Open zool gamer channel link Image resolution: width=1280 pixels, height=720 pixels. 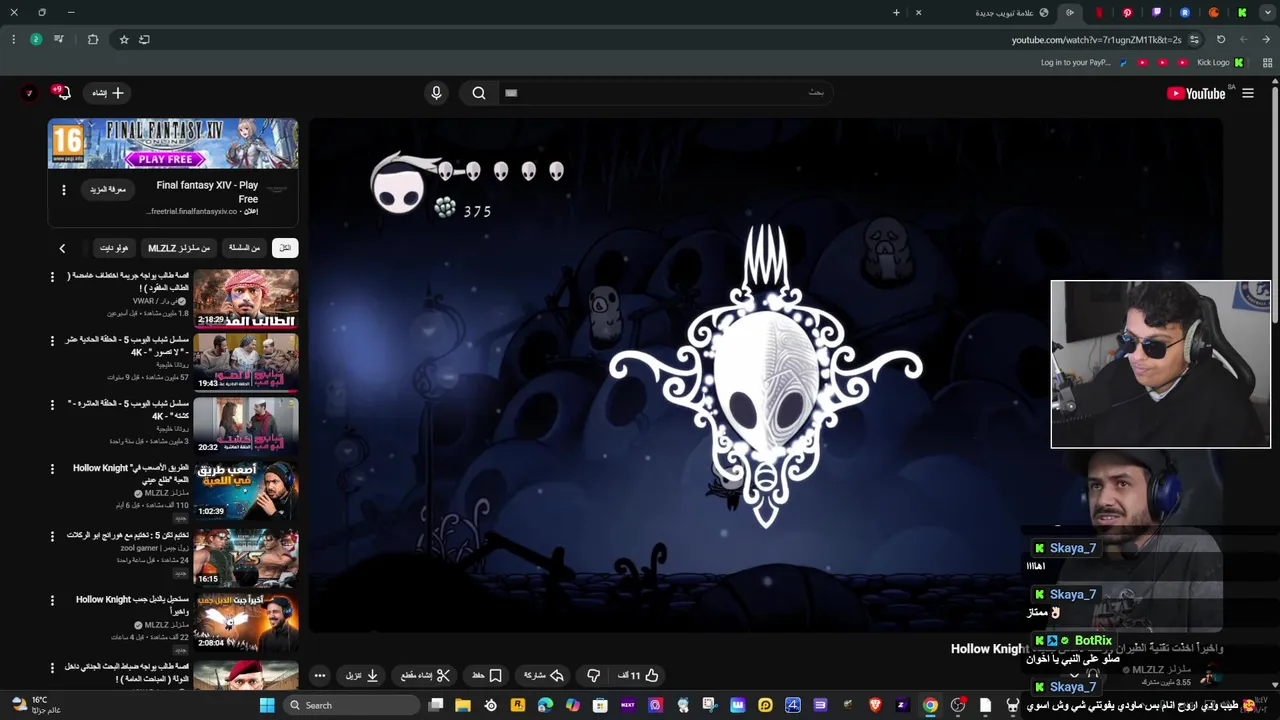pyautogui.click(x=154, y=548)
